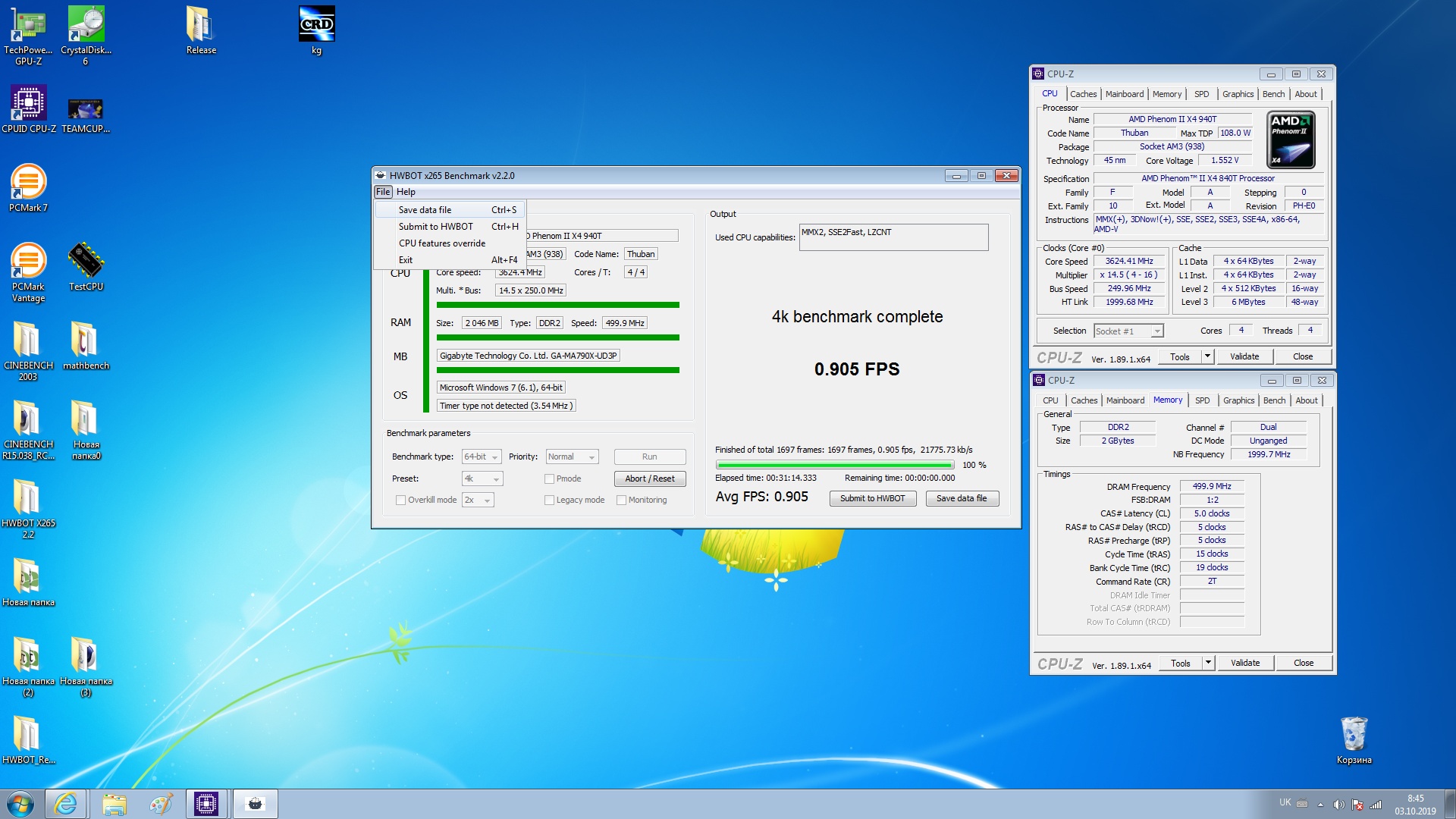Launch Internet Explorer from taskbar
Screen dimensions: 1456x819
pyautogui.click(x=66, y=804)
